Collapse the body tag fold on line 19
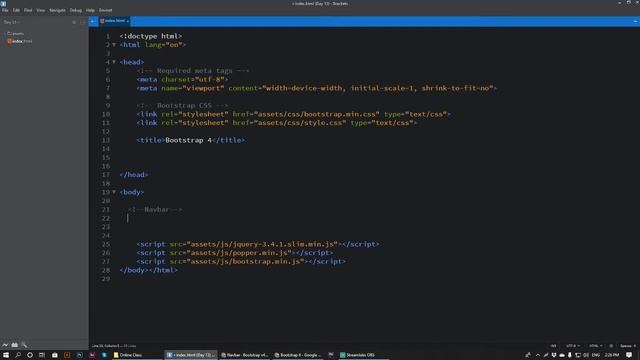The image size is (640, 360). click(114, 192)
